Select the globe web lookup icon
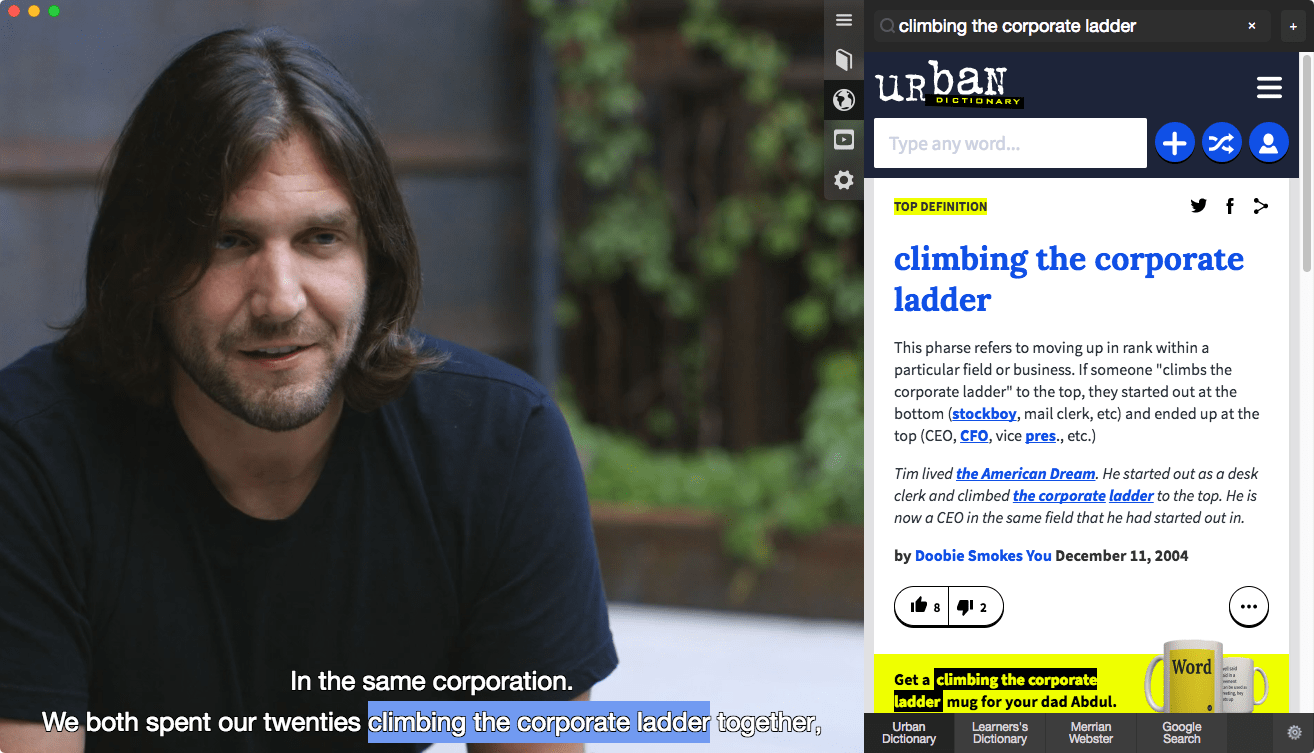 click(844, 100)
